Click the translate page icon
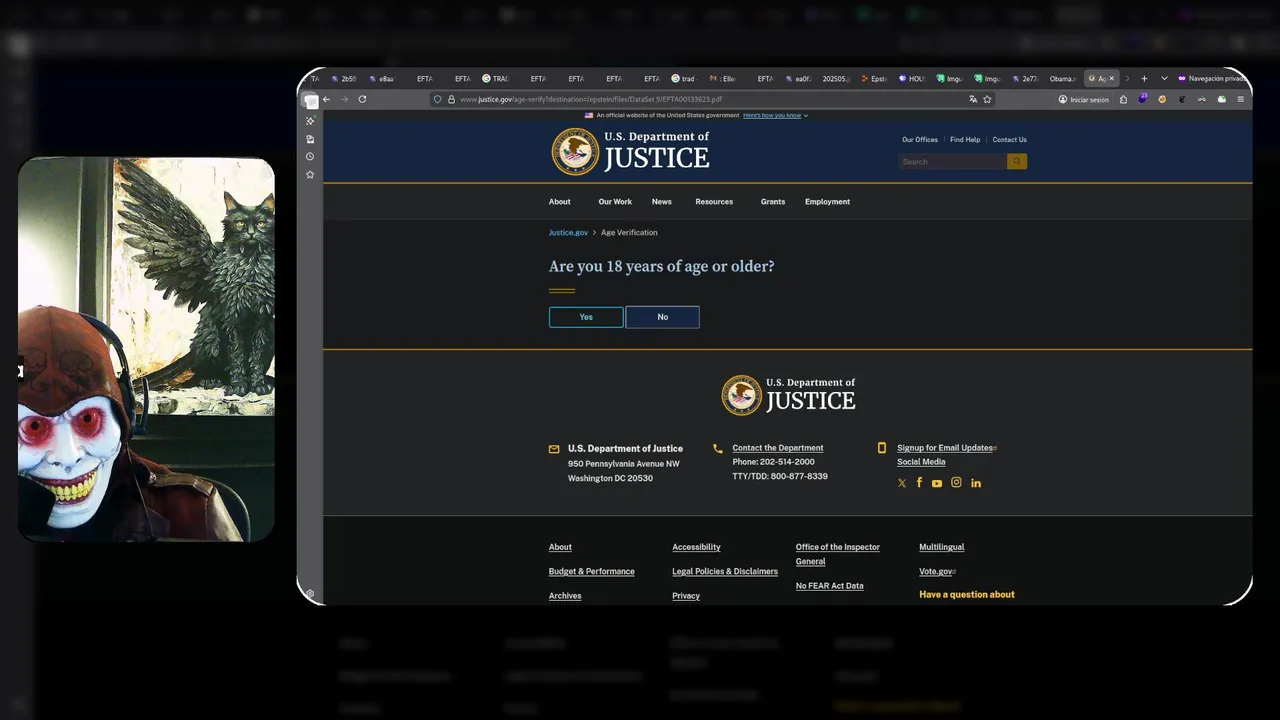1280x720 pixels. [x=973, y=99]
